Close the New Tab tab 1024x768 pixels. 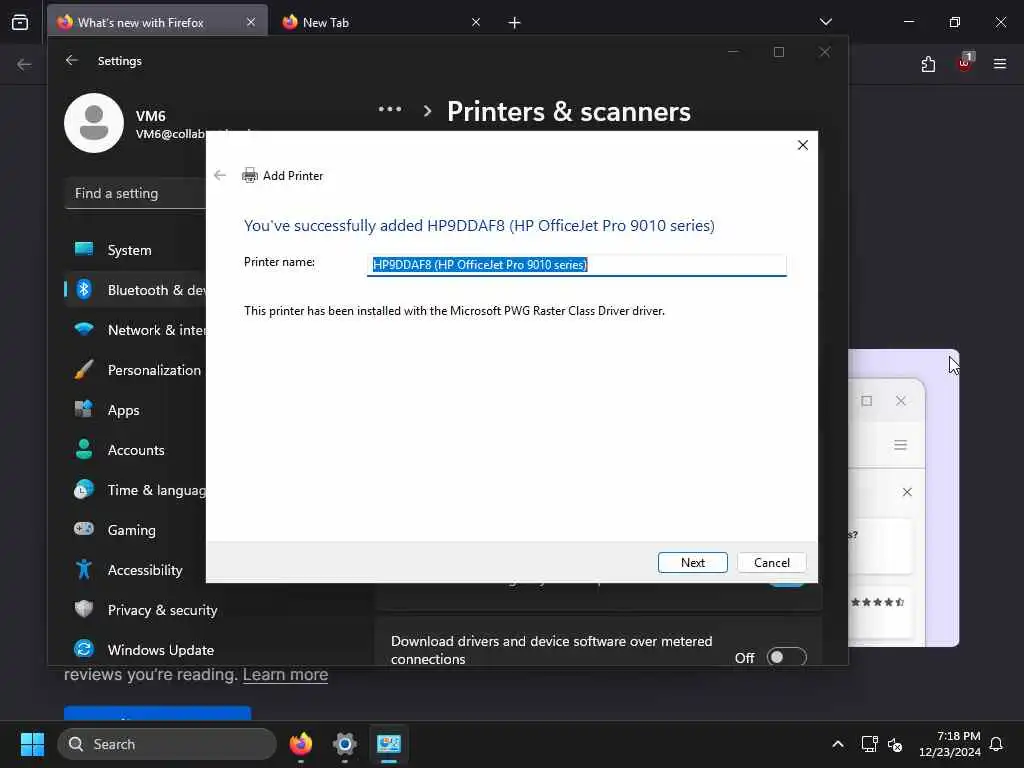coord(475,22)
